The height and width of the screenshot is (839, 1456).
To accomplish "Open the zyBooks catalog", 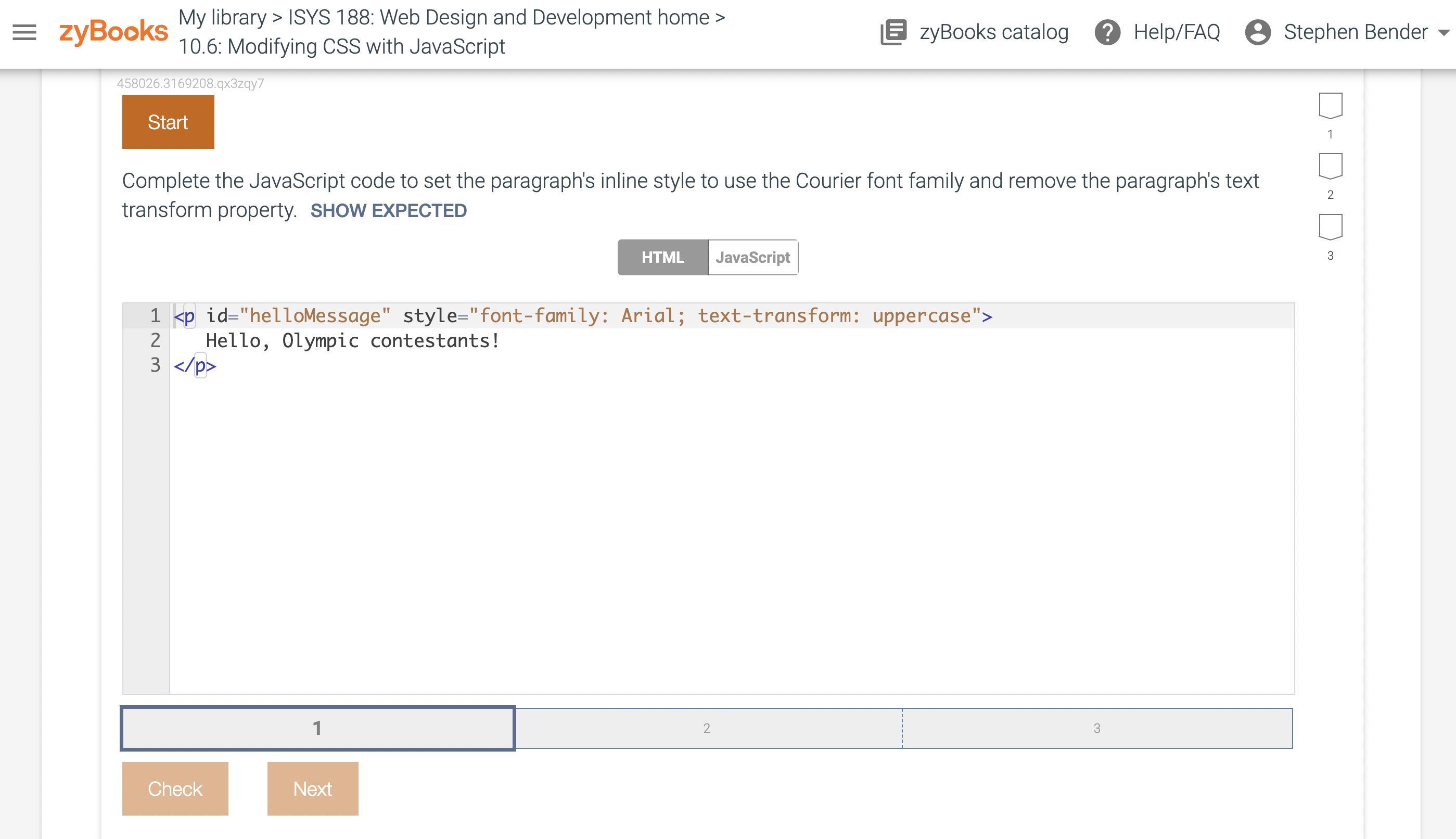I will (x=992, y=32).
